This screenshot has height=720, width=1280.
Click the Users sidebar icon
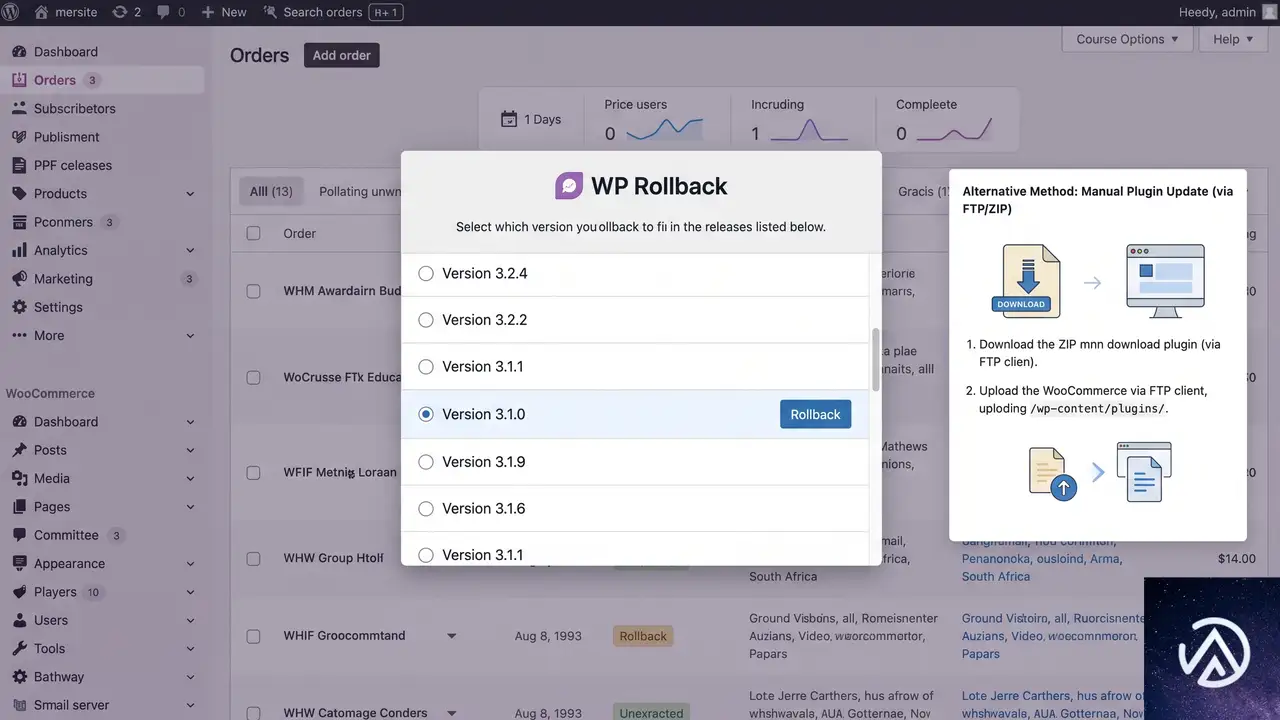(x=19, y=620)
